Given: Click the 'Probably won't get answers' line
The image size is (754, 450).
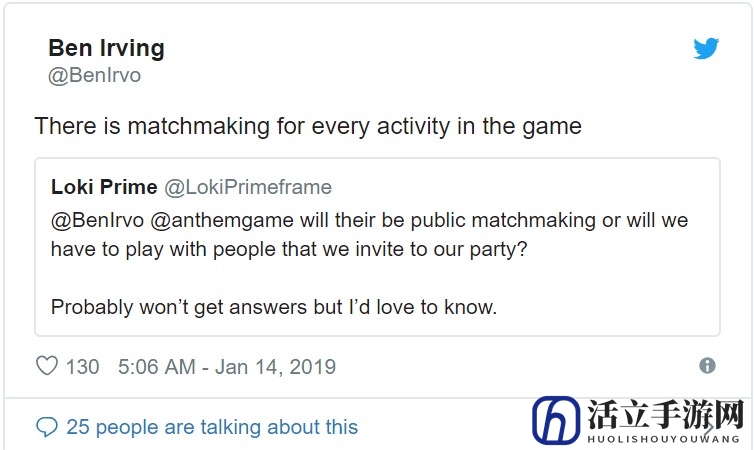Looking at the screenshot, I should click(274, 307).
